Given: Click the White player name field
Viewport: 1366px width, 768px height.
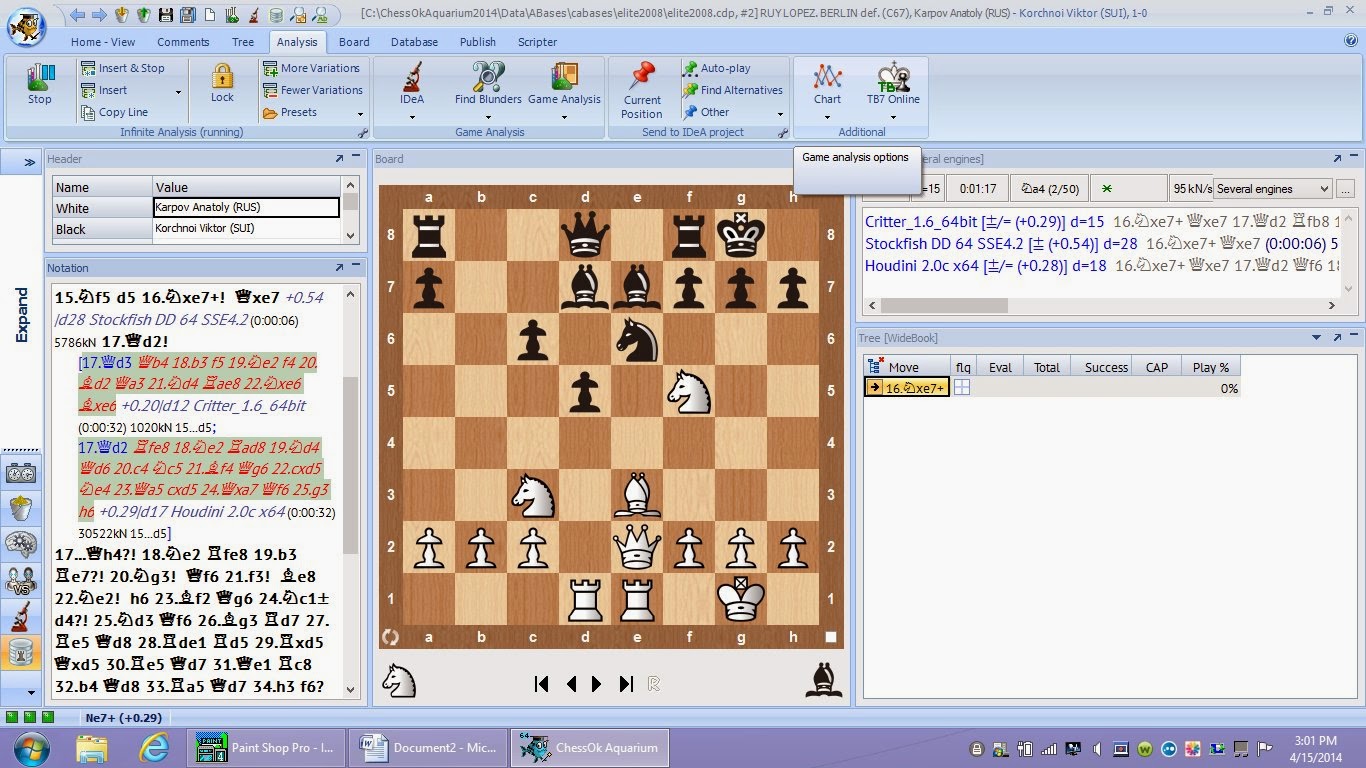Looking at the screenshot, I should click(x=246, y=208).
